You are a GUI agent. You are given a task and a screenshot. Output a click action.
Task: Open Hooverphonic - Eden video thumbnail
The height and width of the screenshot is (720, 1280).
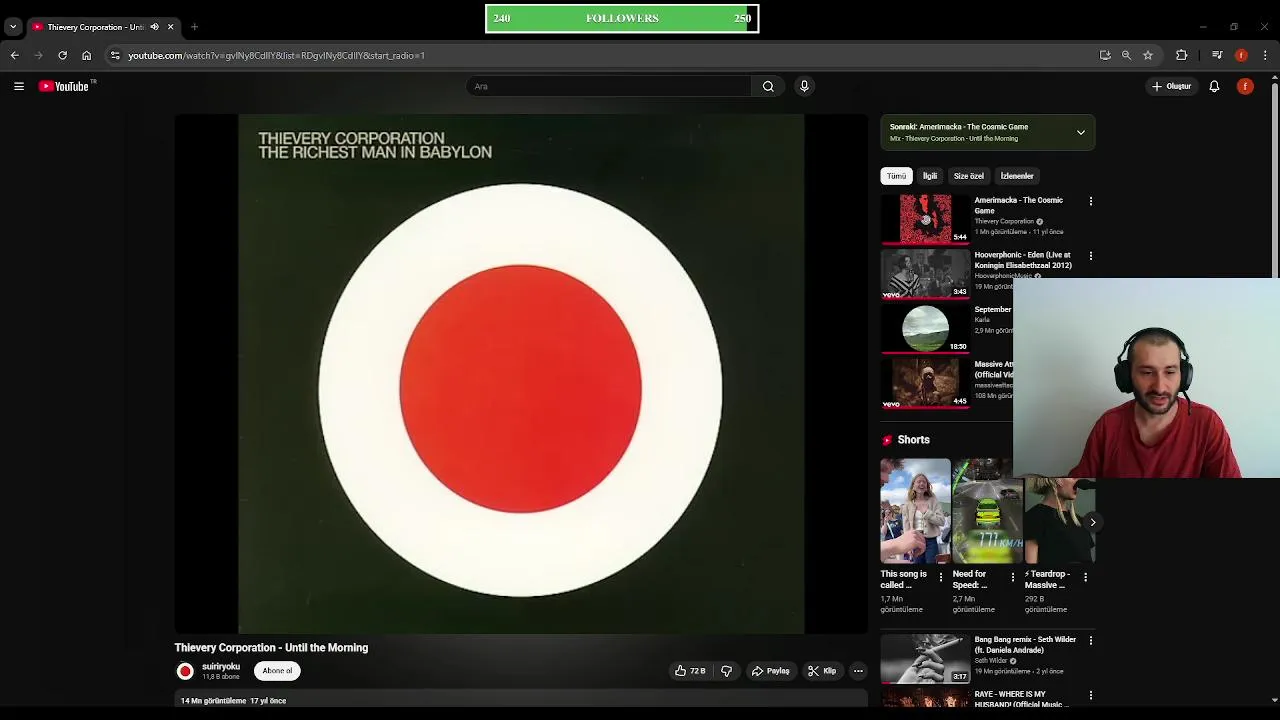click(x=925, y=274)
